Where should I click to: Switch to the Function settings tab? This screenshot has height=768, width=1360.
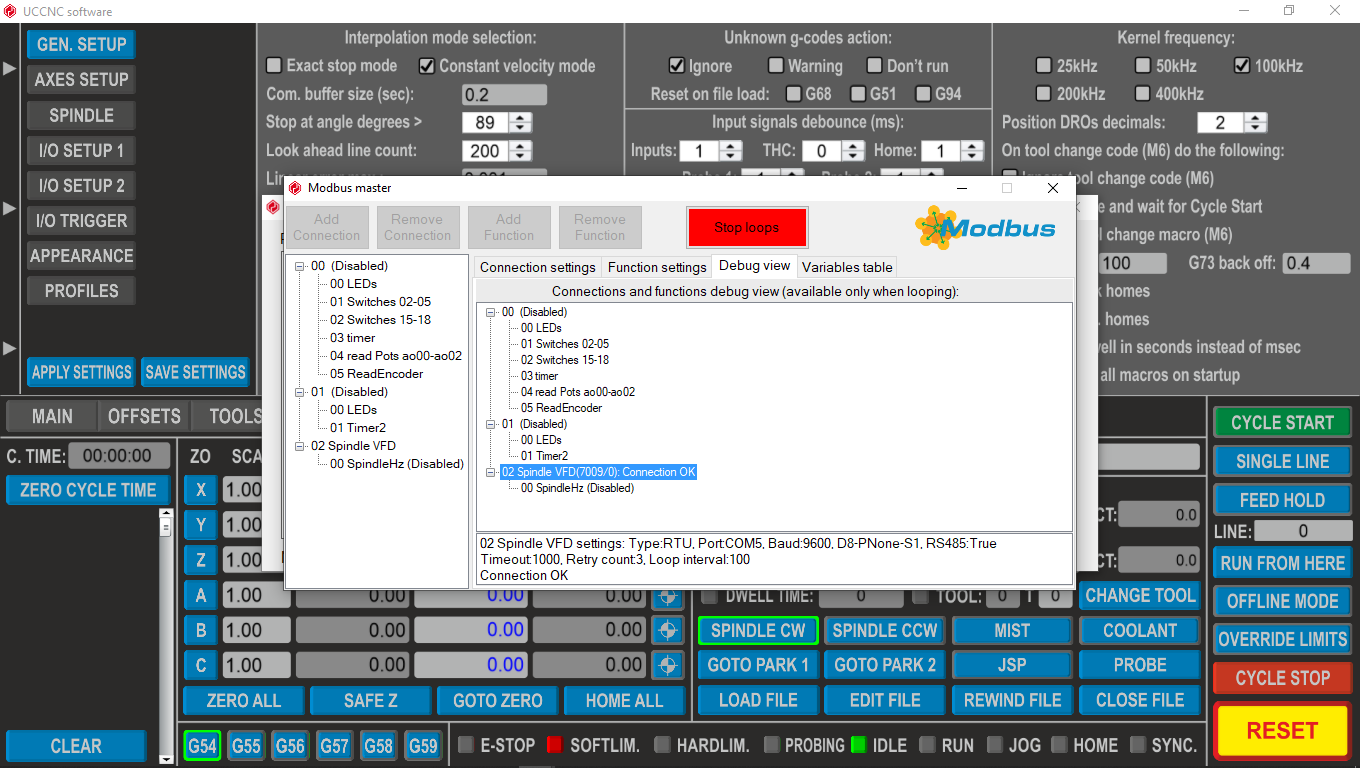(657, 267)
